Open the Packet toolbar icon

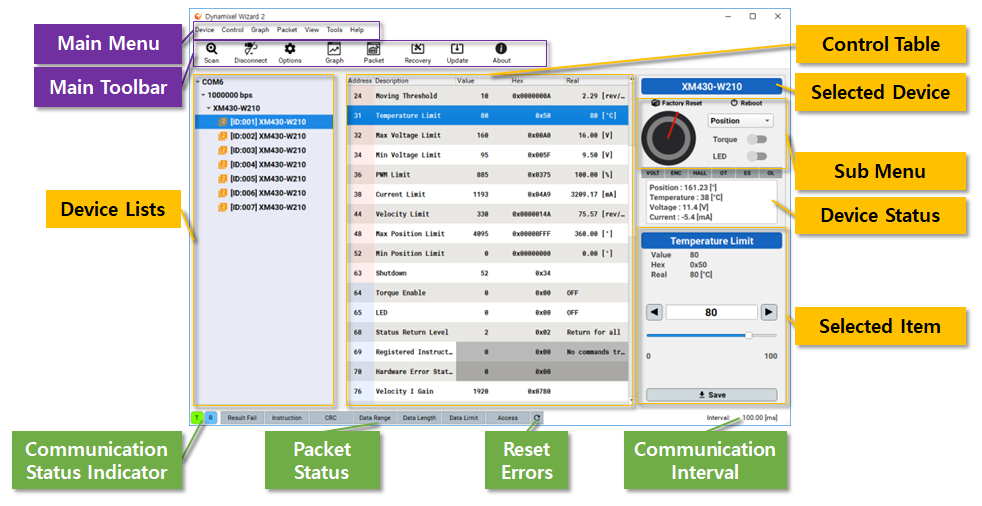[373, 49]
